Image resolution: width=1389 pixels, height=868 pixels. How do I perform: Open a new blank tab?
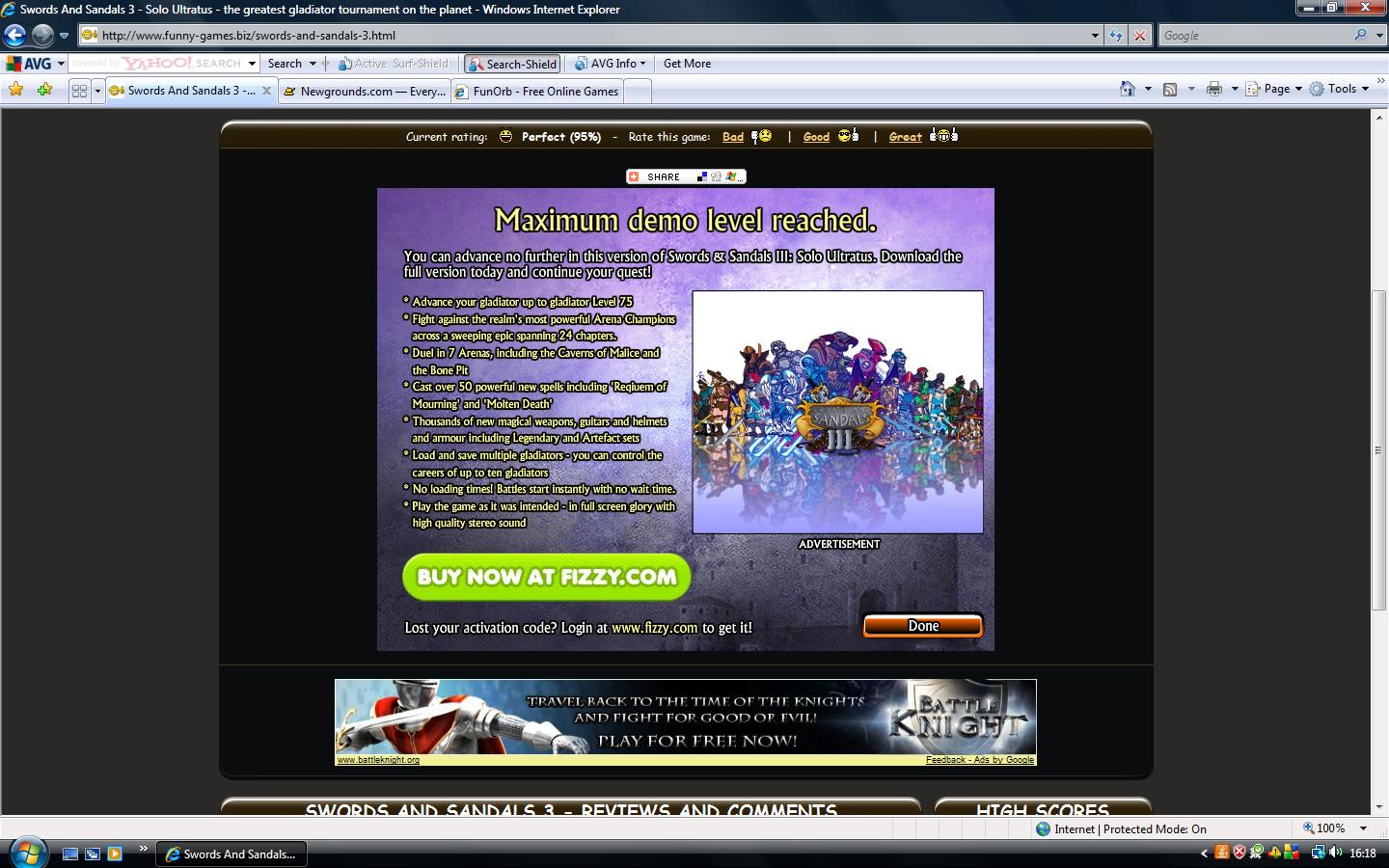pos(638,92)
